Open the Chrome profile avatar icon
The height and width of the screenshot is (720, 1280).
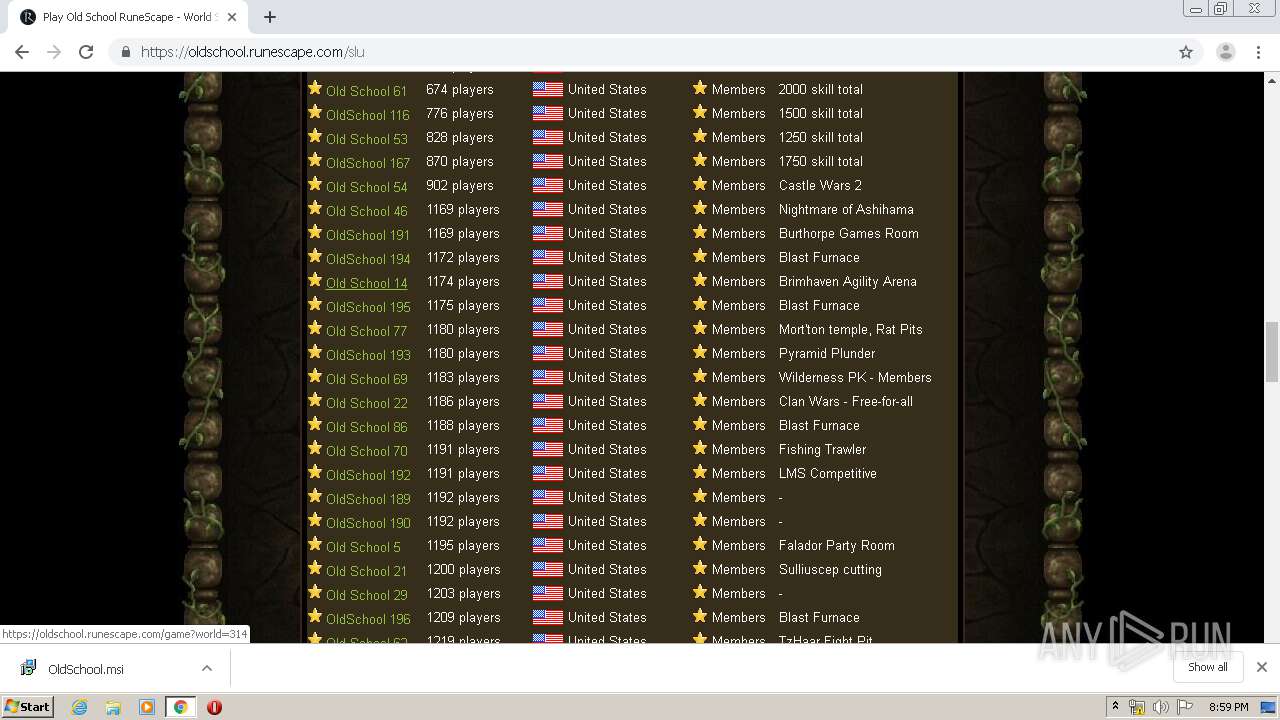pos(1225,52)
